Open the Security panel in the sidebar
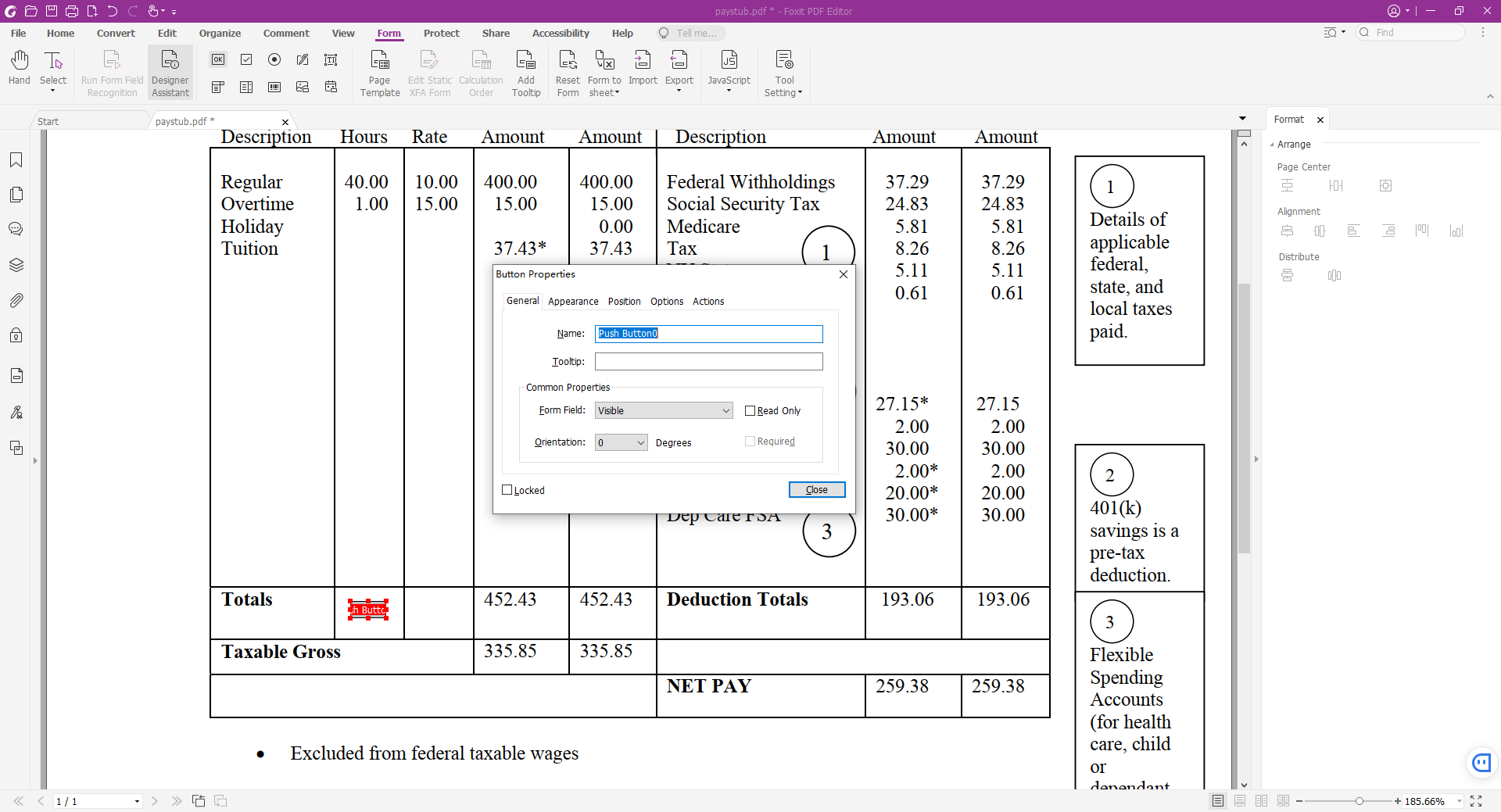Image resolution: width=1501 pixels, height=812 pixels. [16, 335]
